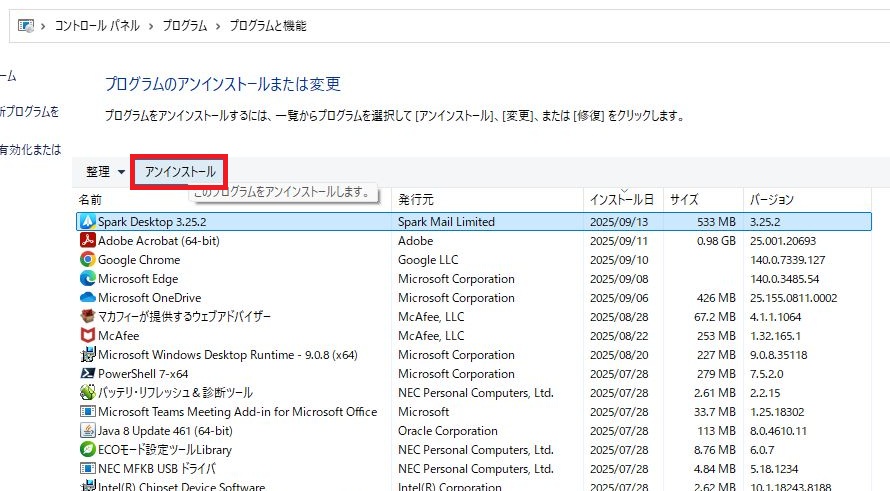Image resolution: width=890 pixels, height=491 pixels.
Task: Select the Microsoft Edge icon
Action: coord(87,279)
